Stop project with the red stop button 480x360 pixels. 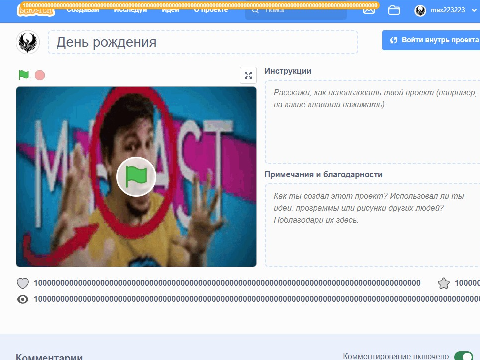(40, 75)
